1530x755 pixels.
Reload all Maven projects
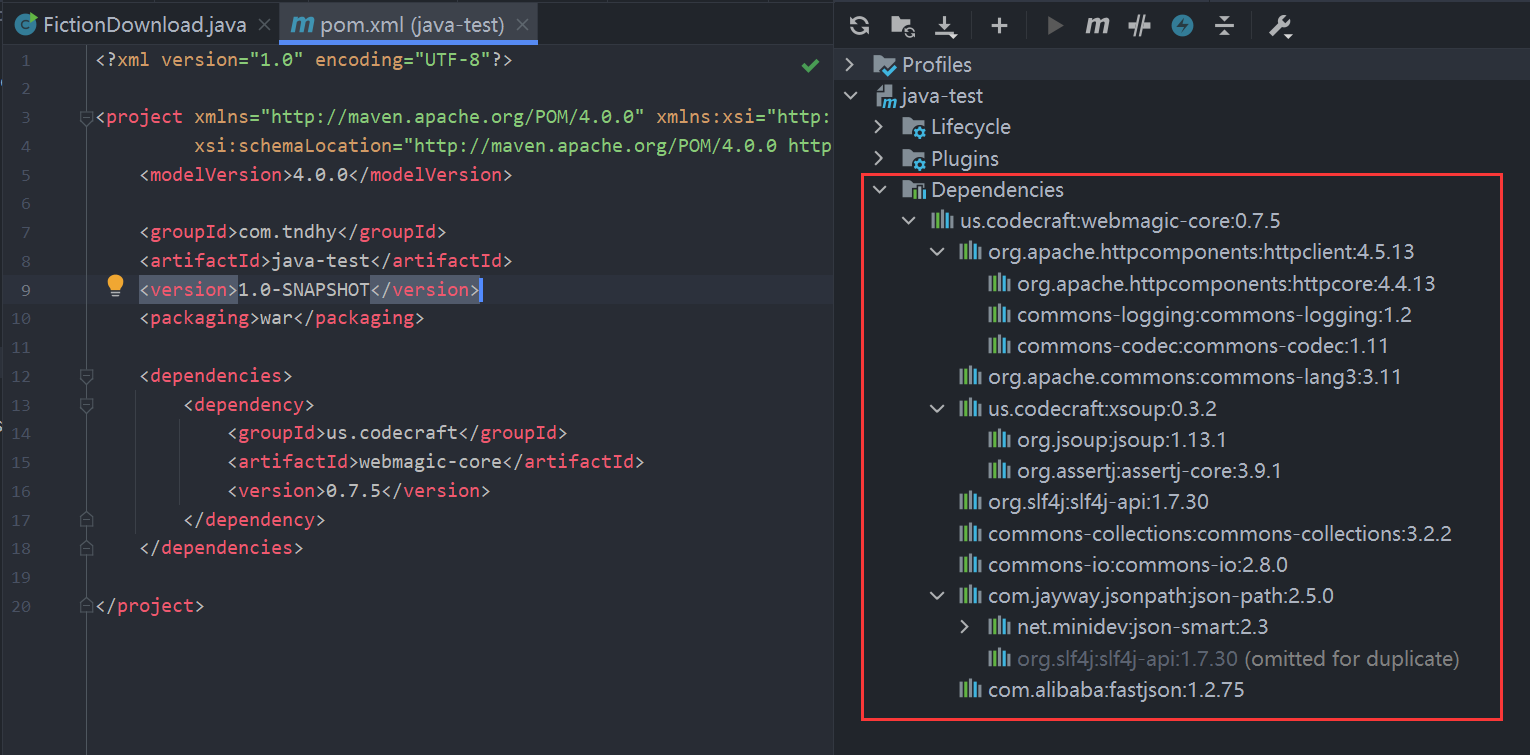(x=859, y=26)
